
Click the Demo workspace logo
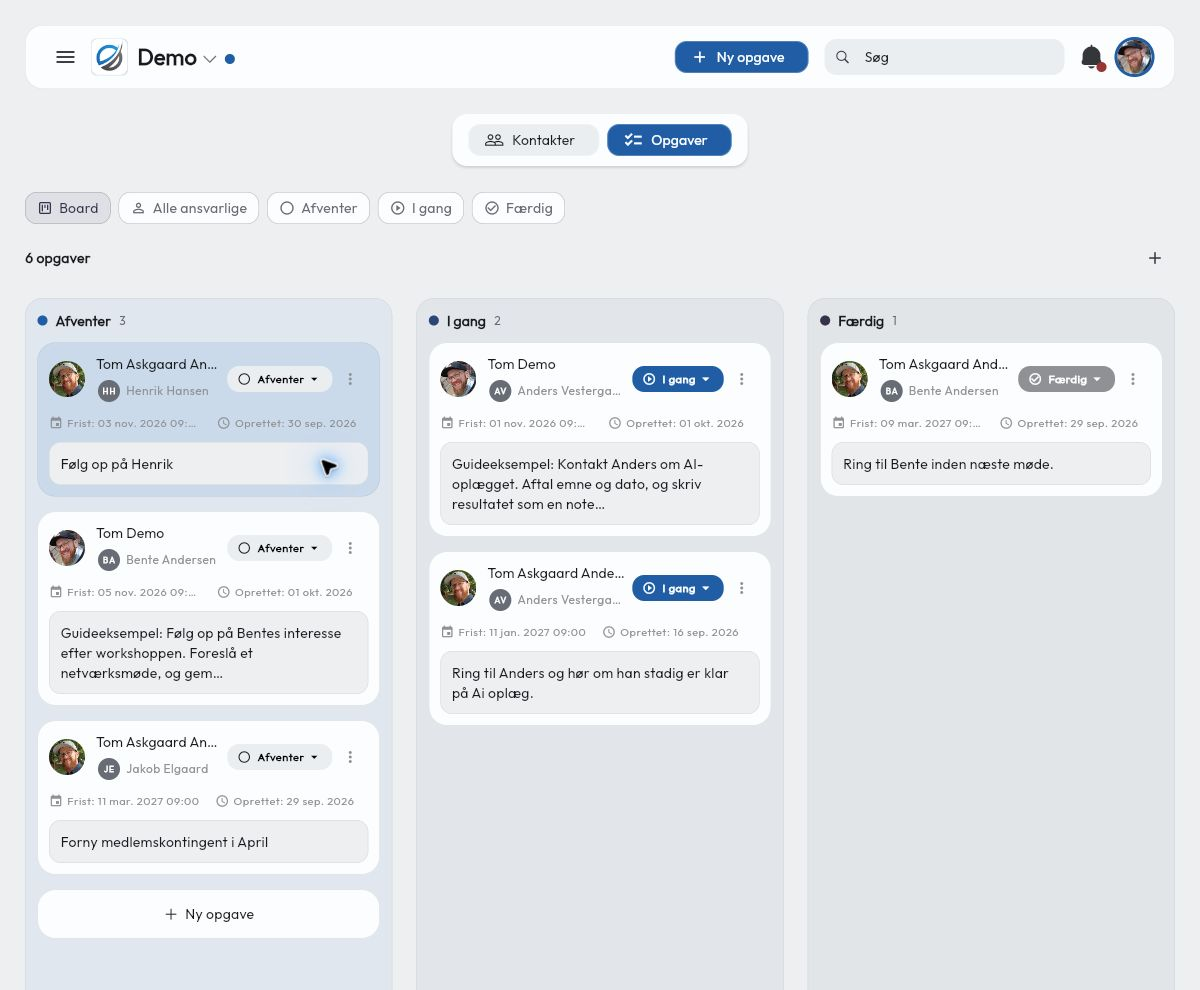[x=109, y=57]
